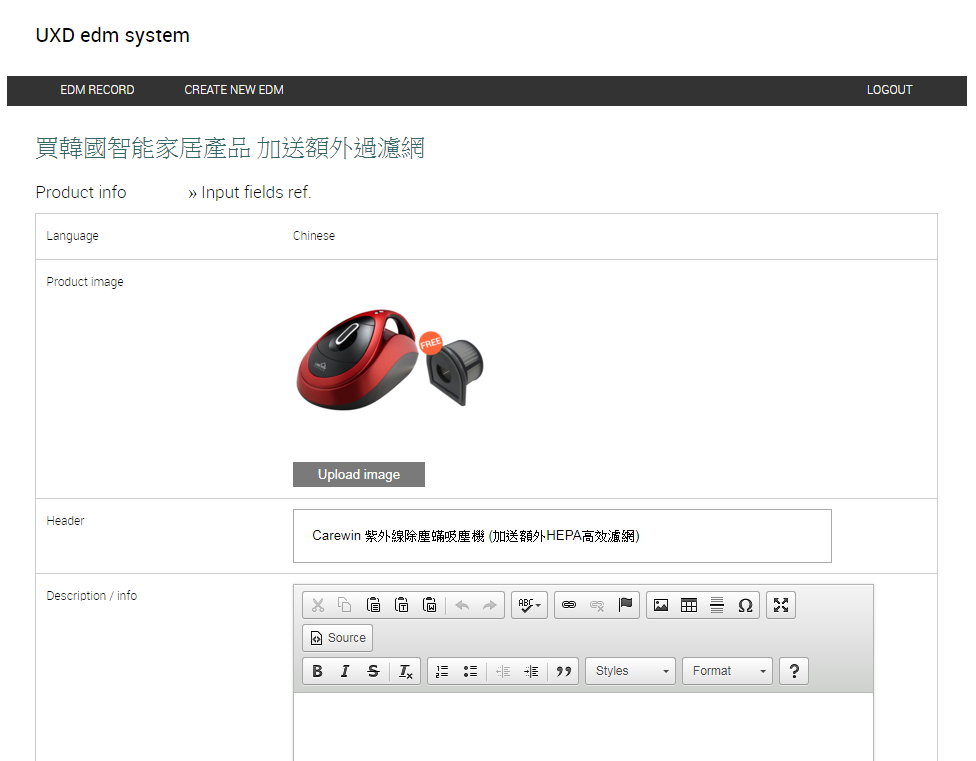Open the EDM RECORD menu item

pyautogui.click(x=97, y=90)
